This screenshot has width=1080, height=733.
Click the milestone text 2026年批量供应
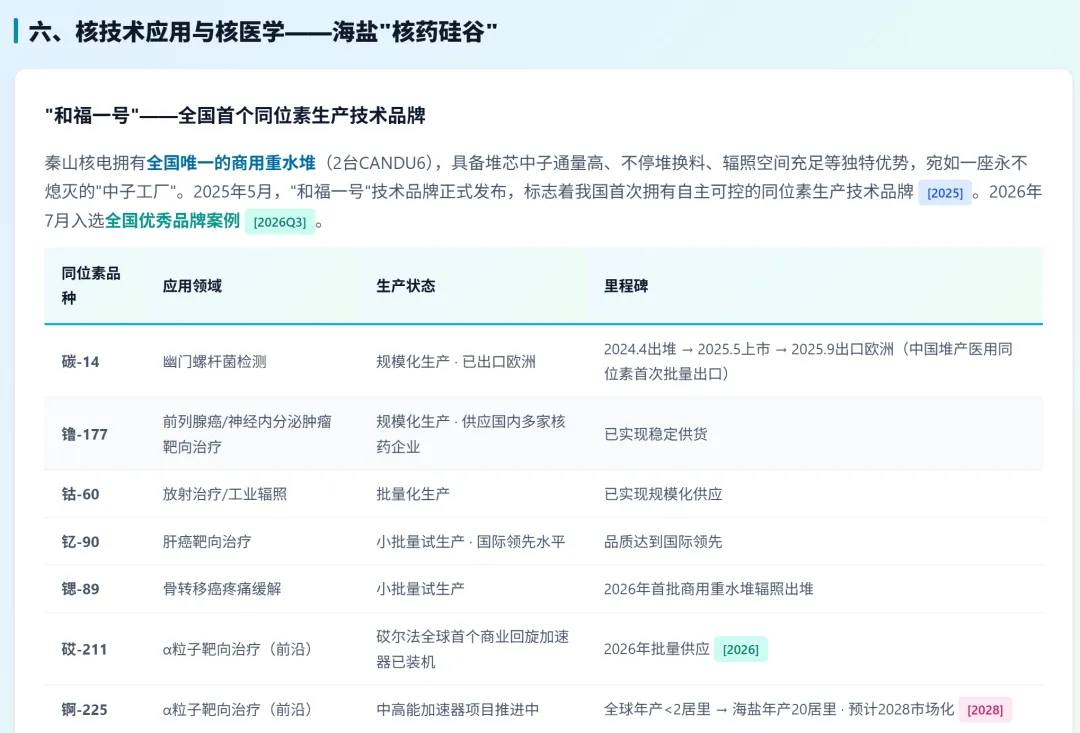[x=656, y=649]
